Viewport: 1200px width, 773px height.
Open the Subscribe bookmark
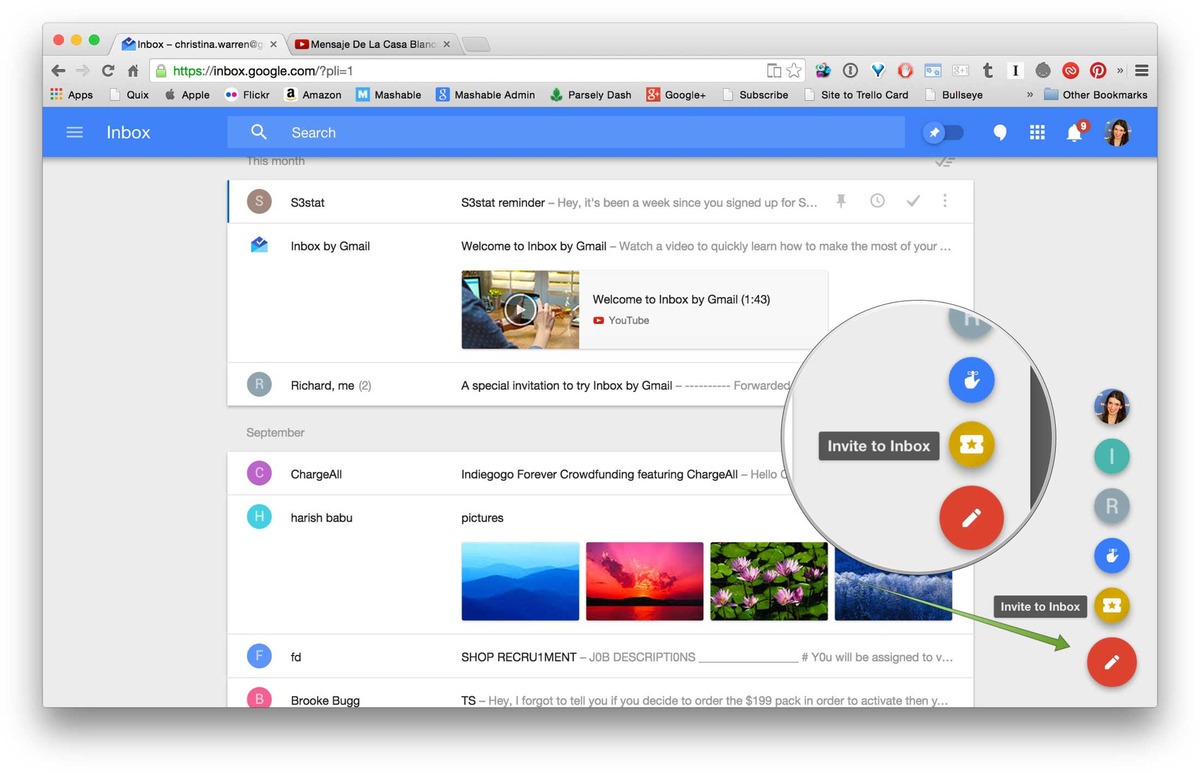click(754, 95)
